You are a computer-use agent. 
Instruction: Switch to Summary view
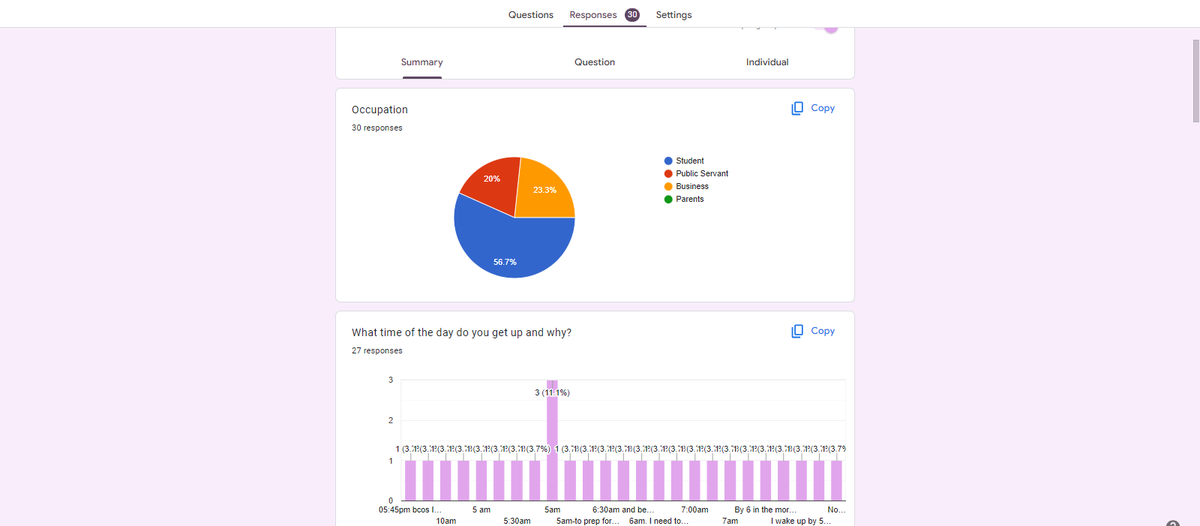pos(422,62)
